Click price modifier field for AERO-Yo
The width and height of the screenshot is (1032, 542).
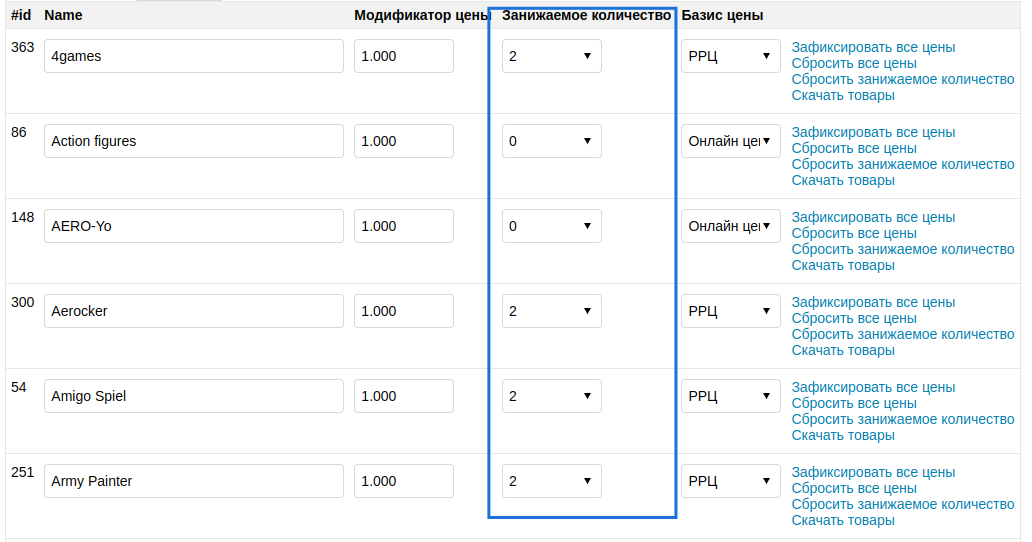[403, 226]
